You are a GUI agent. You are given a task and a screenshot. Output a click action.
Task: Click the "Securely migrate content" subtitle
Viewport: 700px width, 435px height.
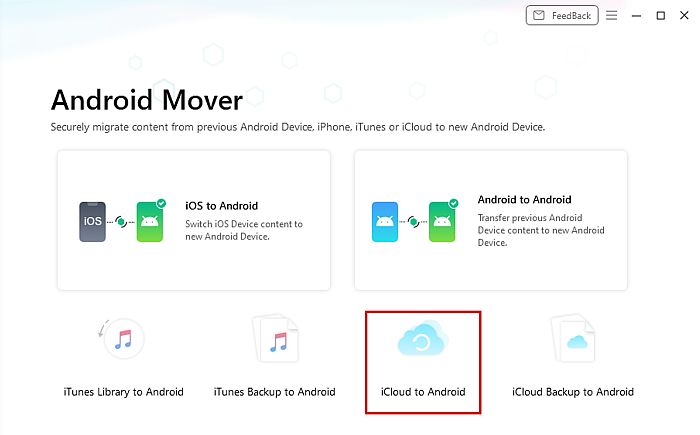coord(298,127)
